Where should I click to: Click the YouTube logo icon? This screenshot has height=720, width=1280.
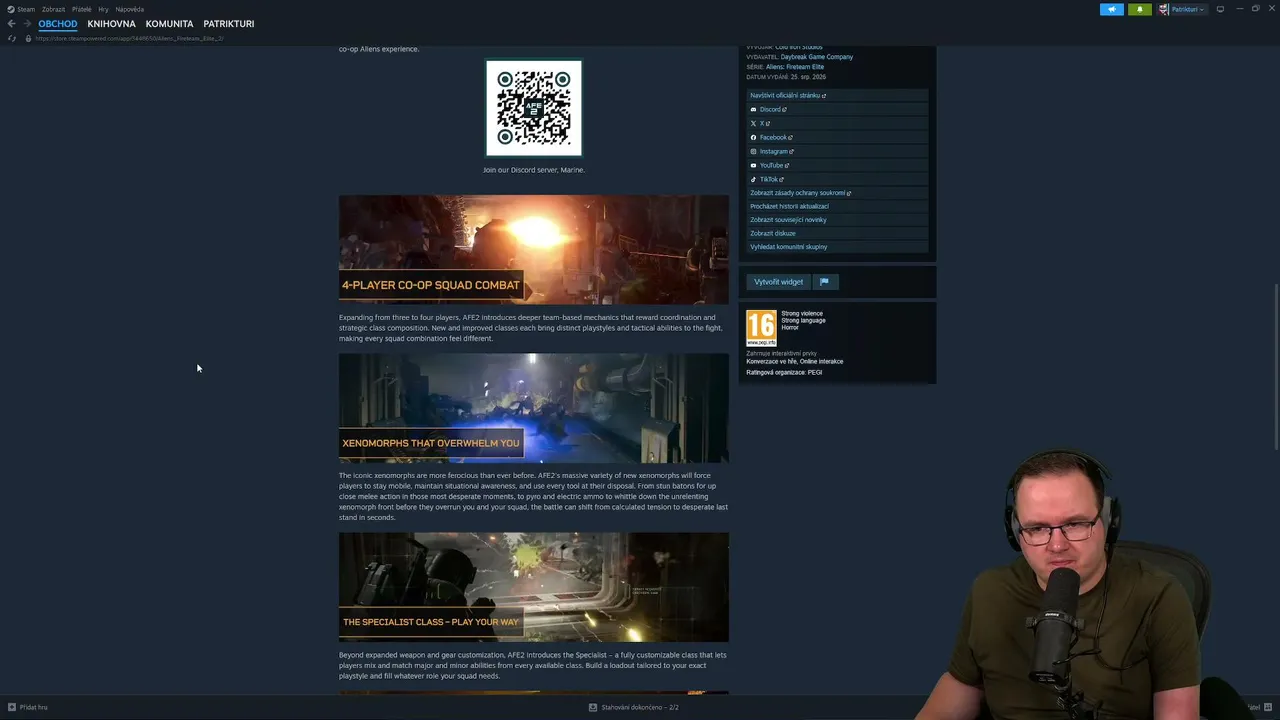pos(753,166)
